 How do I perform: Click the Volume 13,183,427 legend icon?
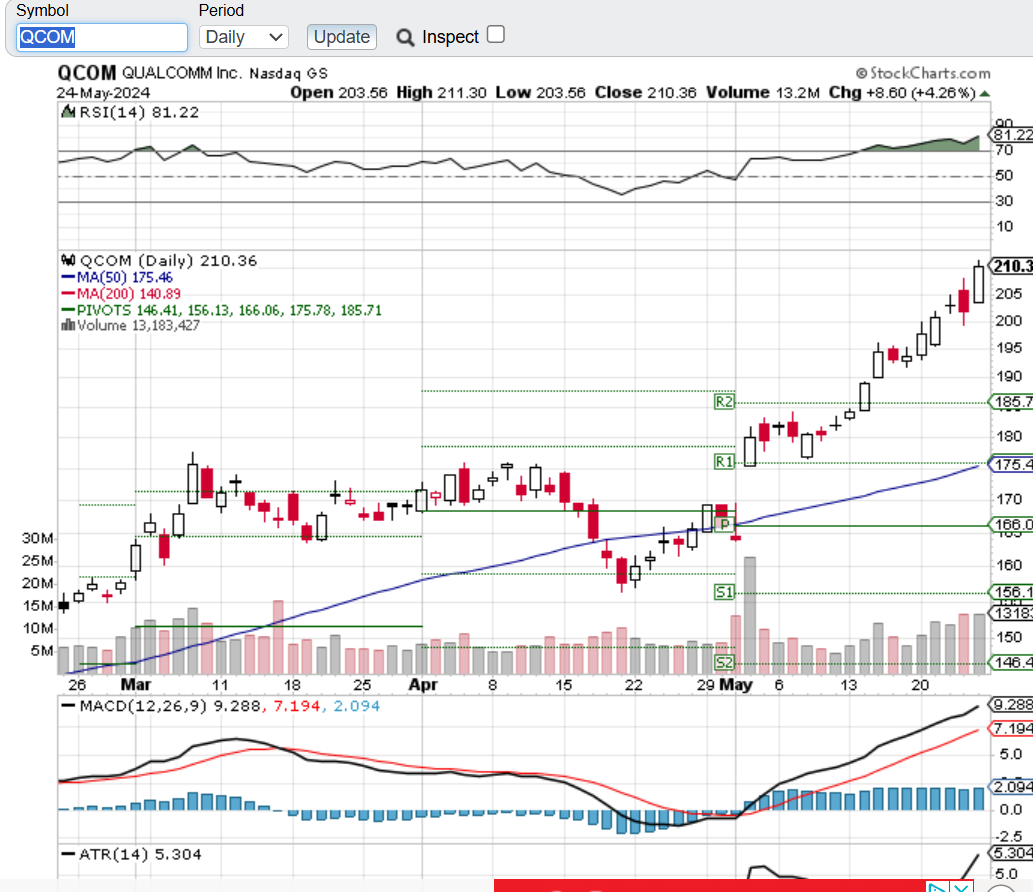(68, 325)
